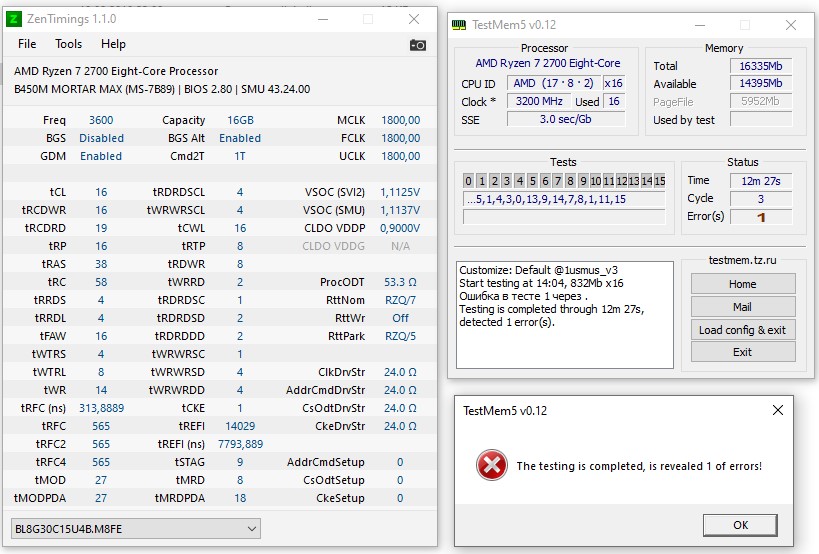Click the test sequence field ...5,1,4,3,0,13
The width and height of the screenshot is (819, 554).
[x=564, y=199]
